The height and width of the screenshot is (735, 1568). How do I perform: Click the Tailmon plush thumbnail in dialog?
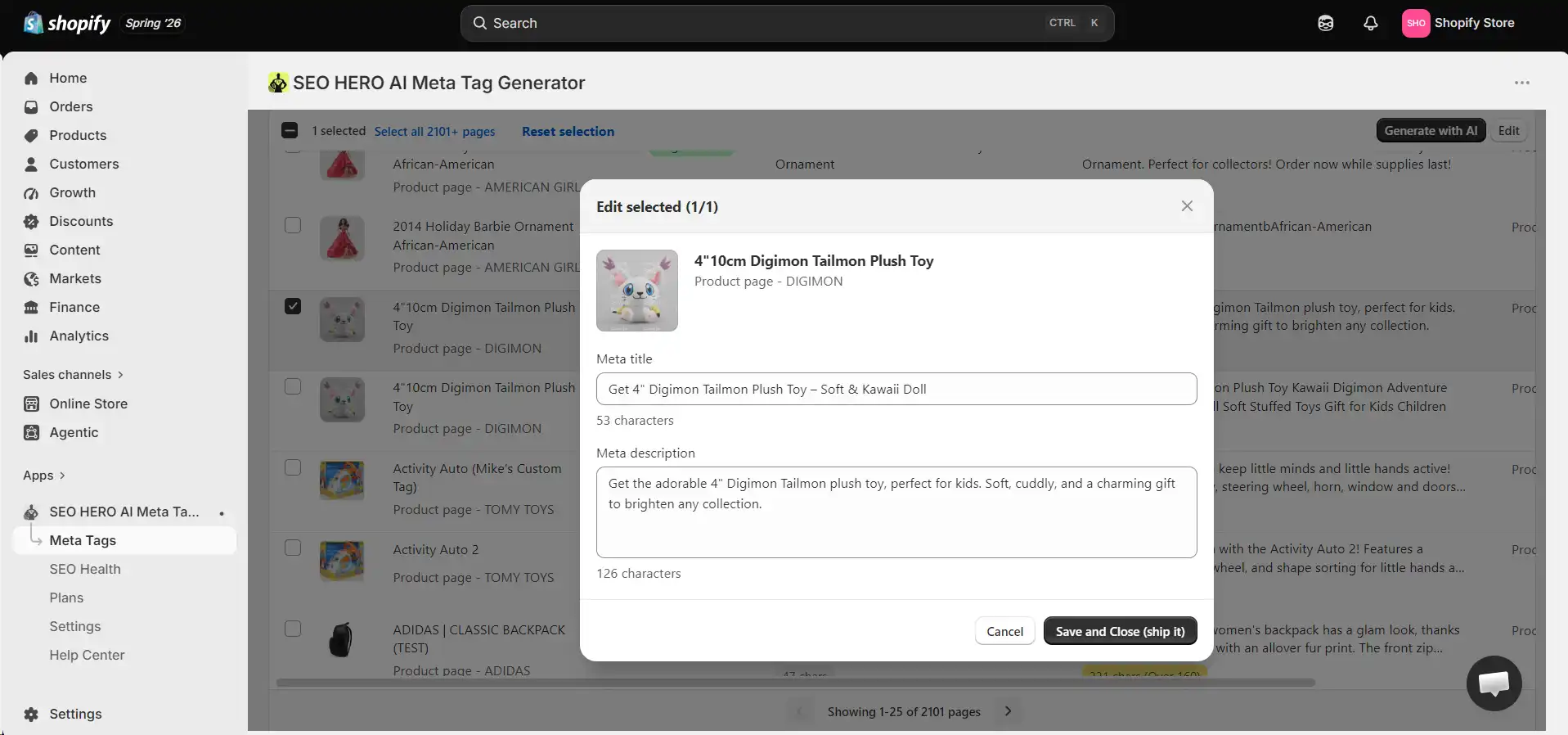click(x=637, y=291)
